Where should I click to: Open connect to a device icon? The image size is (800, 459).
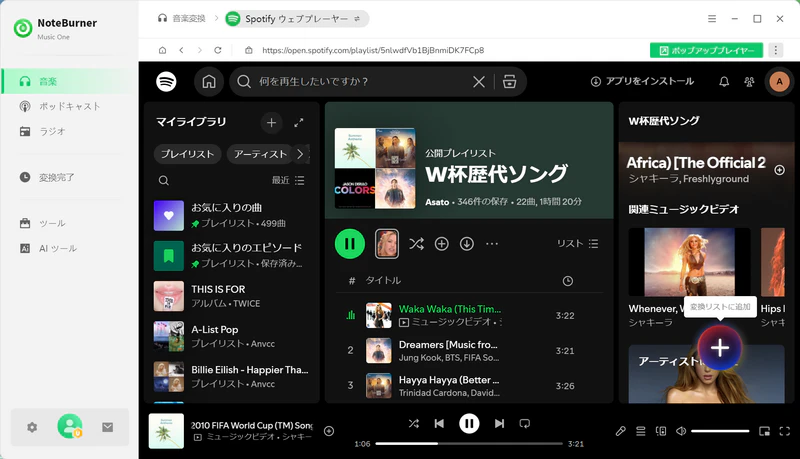pyautogui.click(x=661, y=431)
